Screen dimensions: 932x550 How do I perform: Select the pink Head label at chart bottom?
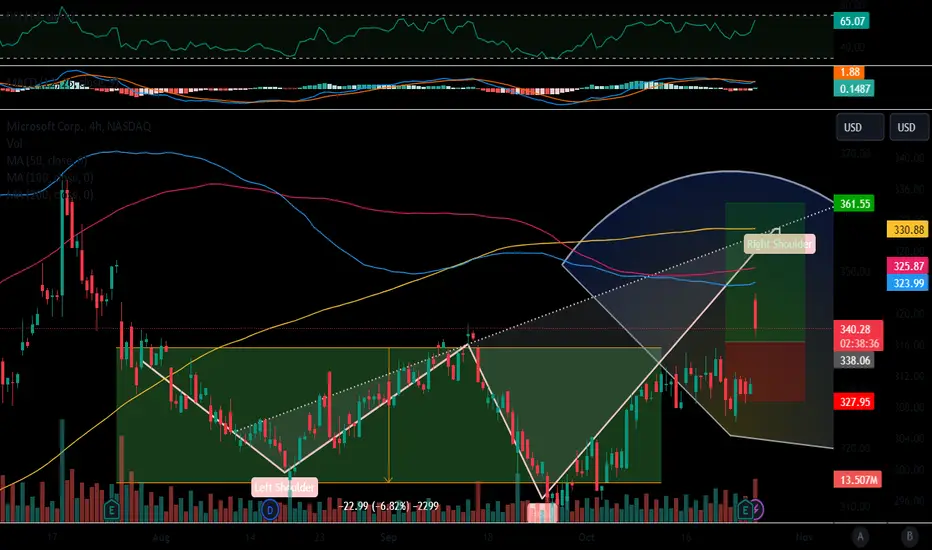542,512
